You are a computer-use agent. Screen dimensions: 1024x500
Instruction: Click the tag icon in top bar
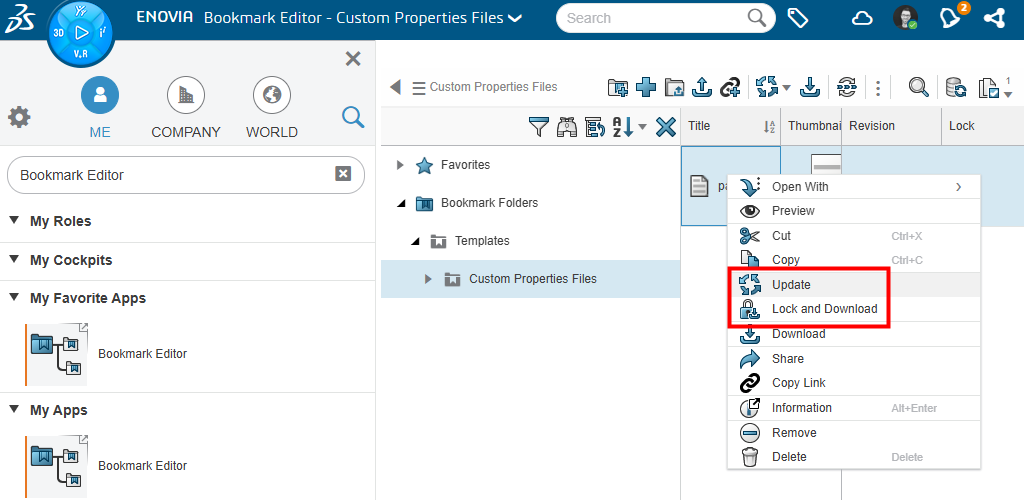[x=798, y=18]
